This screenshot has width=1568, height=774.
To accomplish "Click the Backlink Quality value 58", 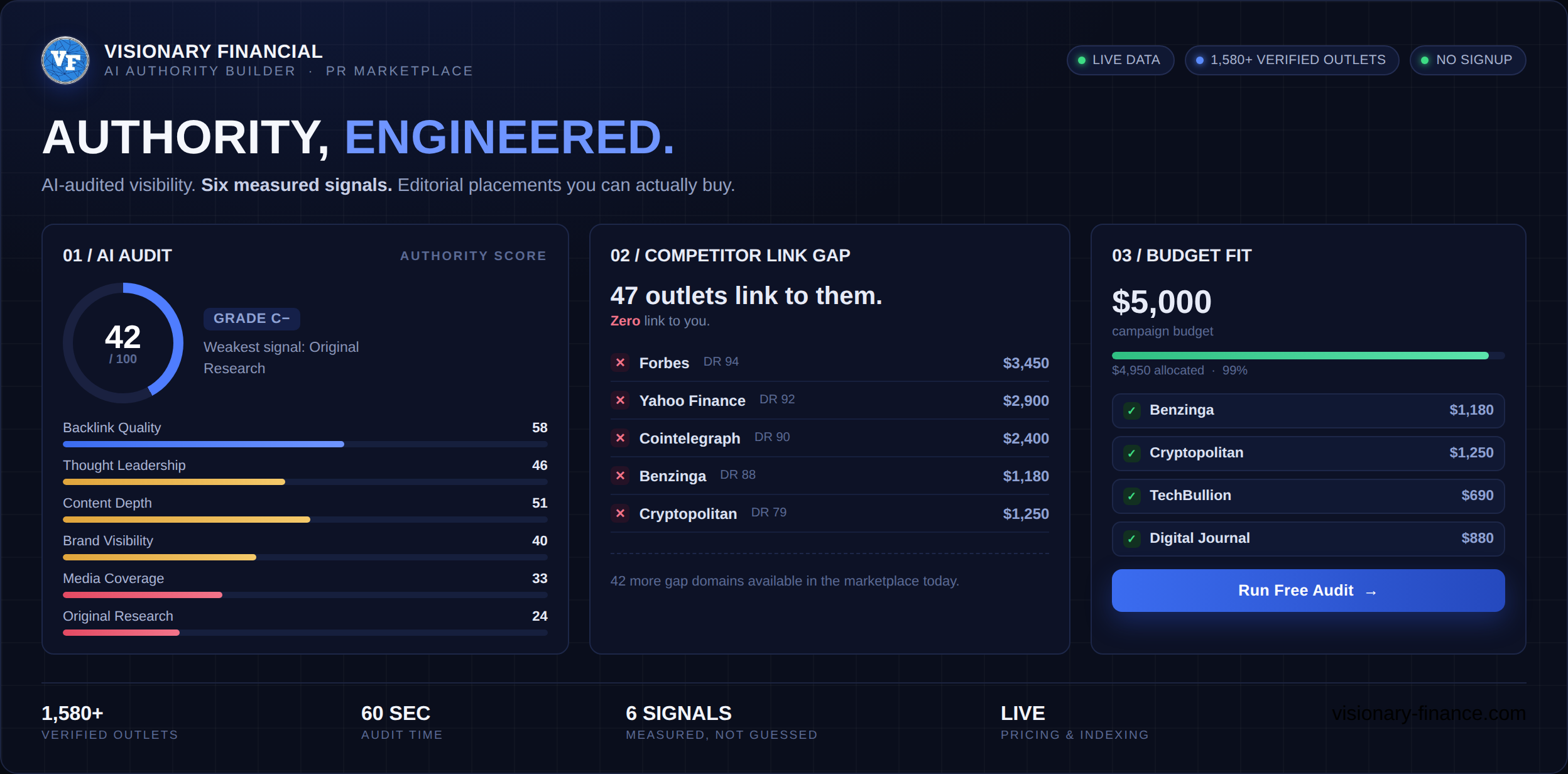I will 540,428.
